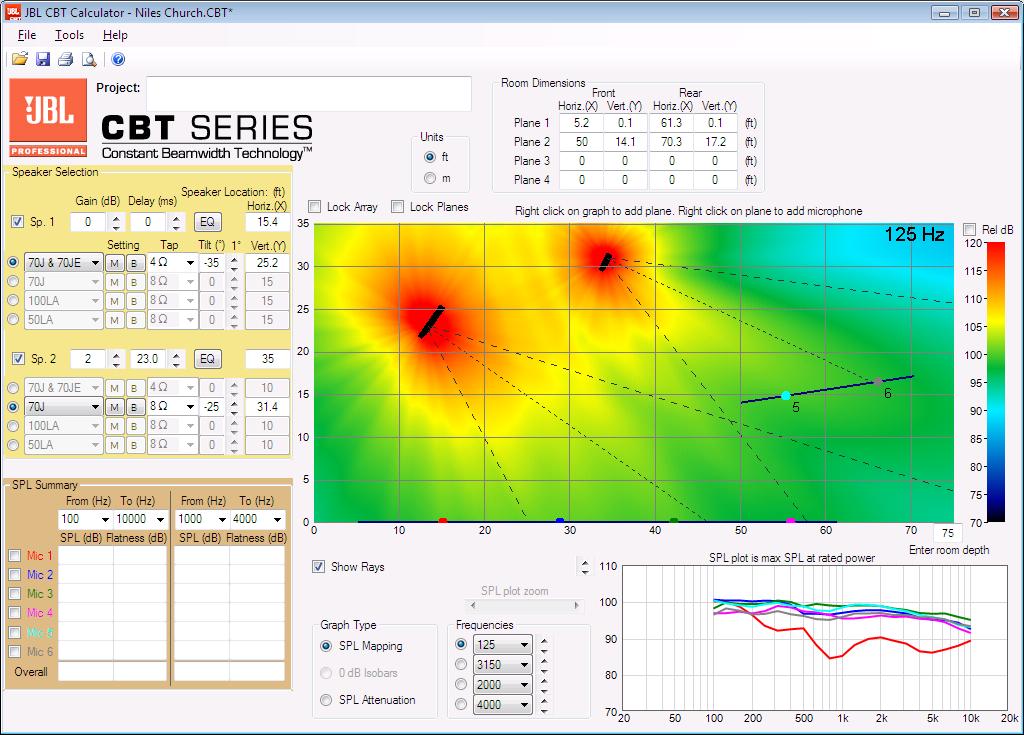Click the Project name input field

click(x=309, y=94)
